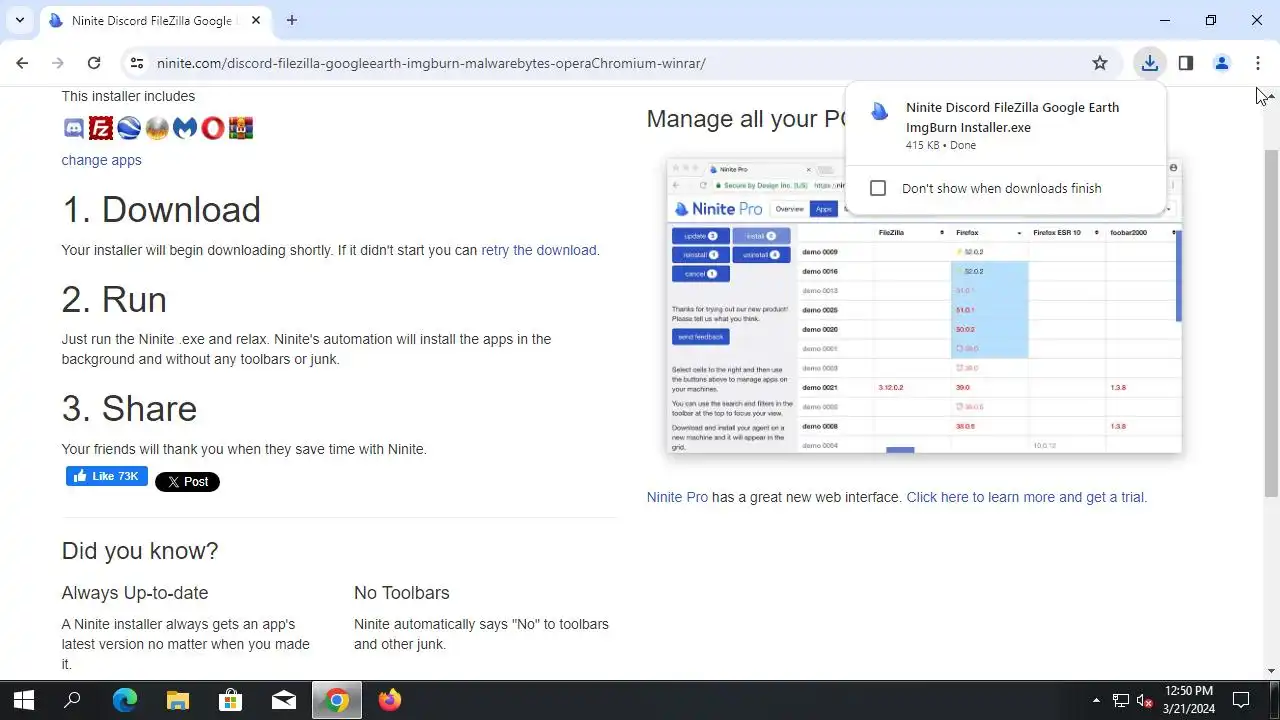Click the X Post button

click(187, 481)
